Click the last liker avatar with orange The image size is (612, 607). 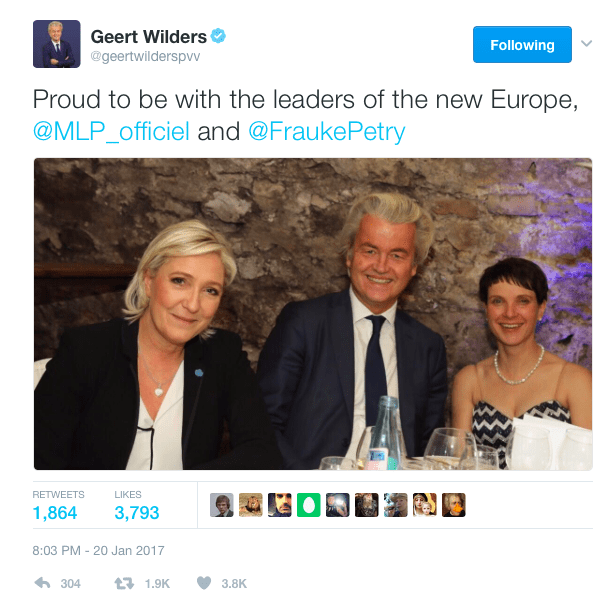point(454,505)
